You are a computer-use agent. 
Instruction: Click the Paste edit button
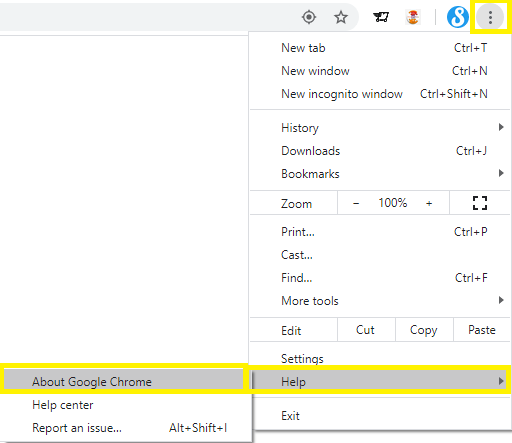tap(482, 330)
